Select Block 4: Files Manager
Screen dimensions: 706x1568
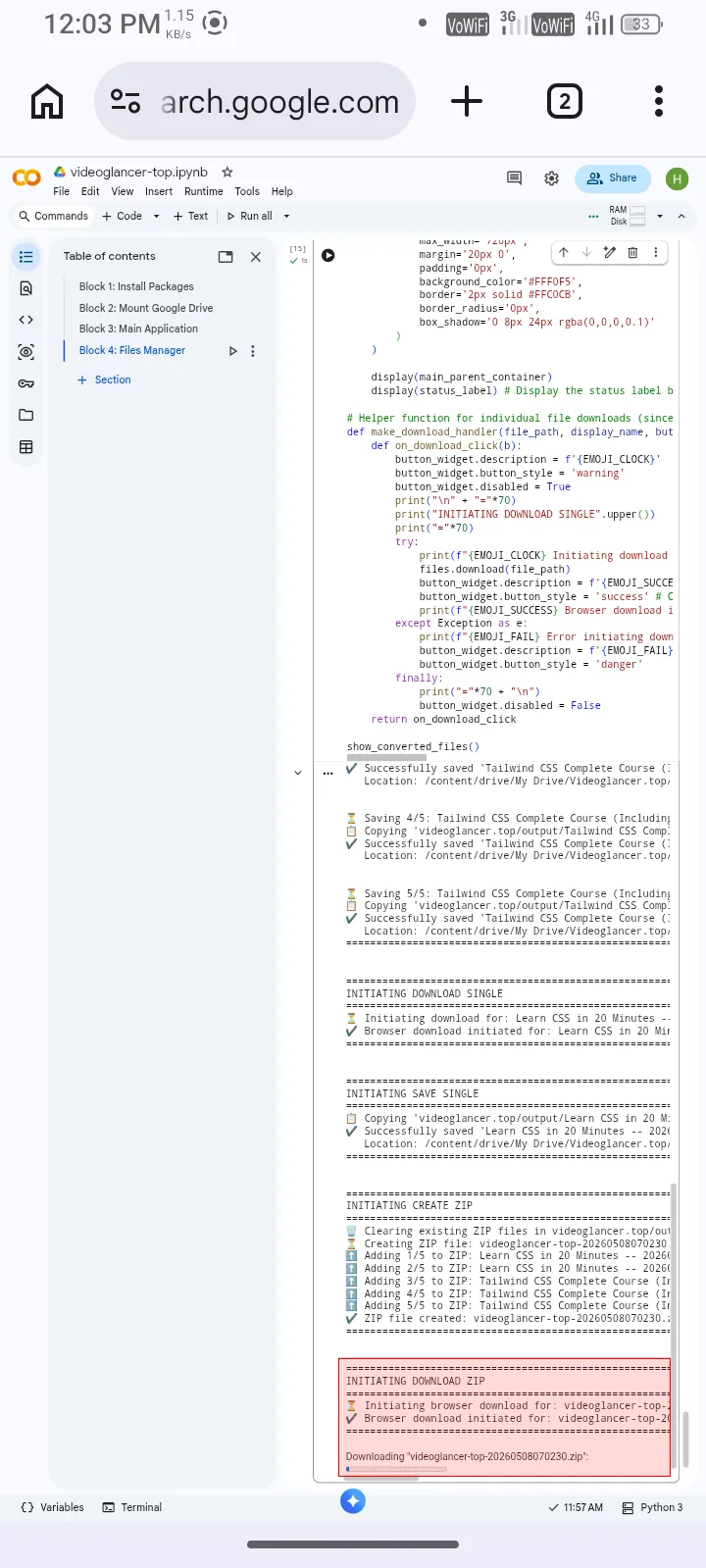132,350
